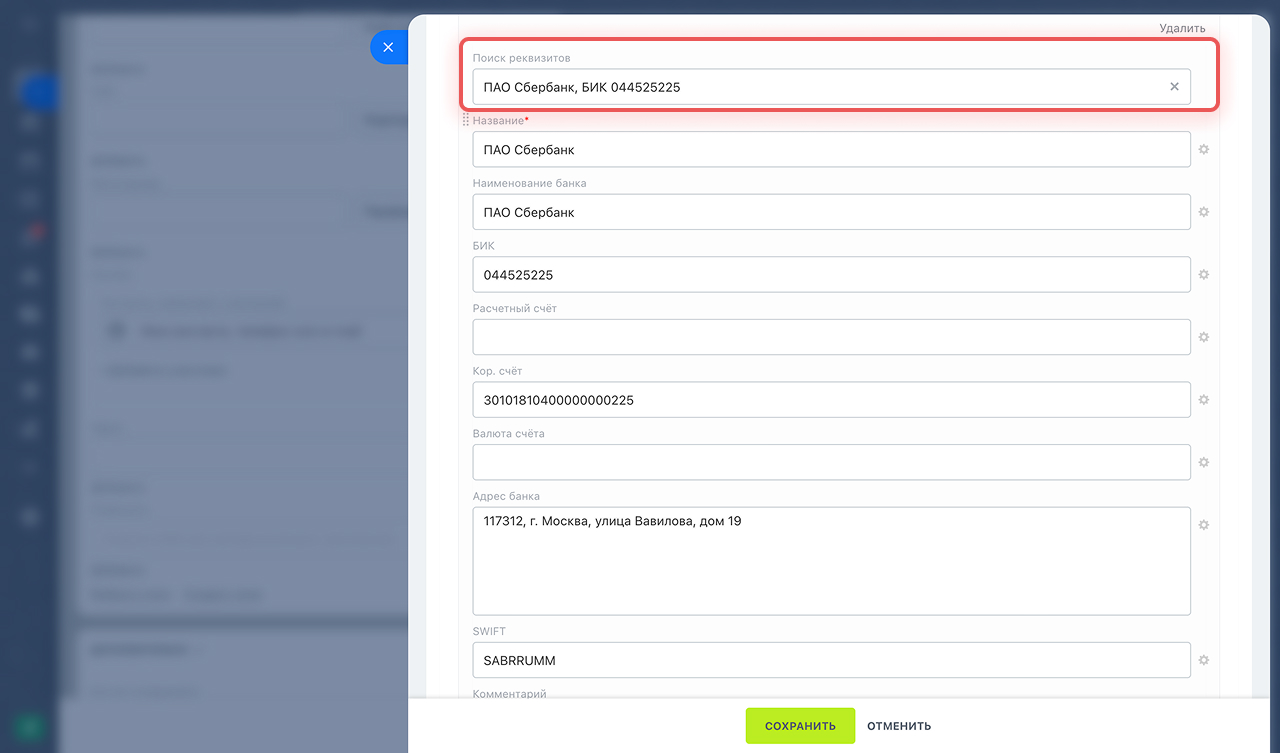Focus the Название input field
This screenshot has width=1280, height=753.
point(831,149)
